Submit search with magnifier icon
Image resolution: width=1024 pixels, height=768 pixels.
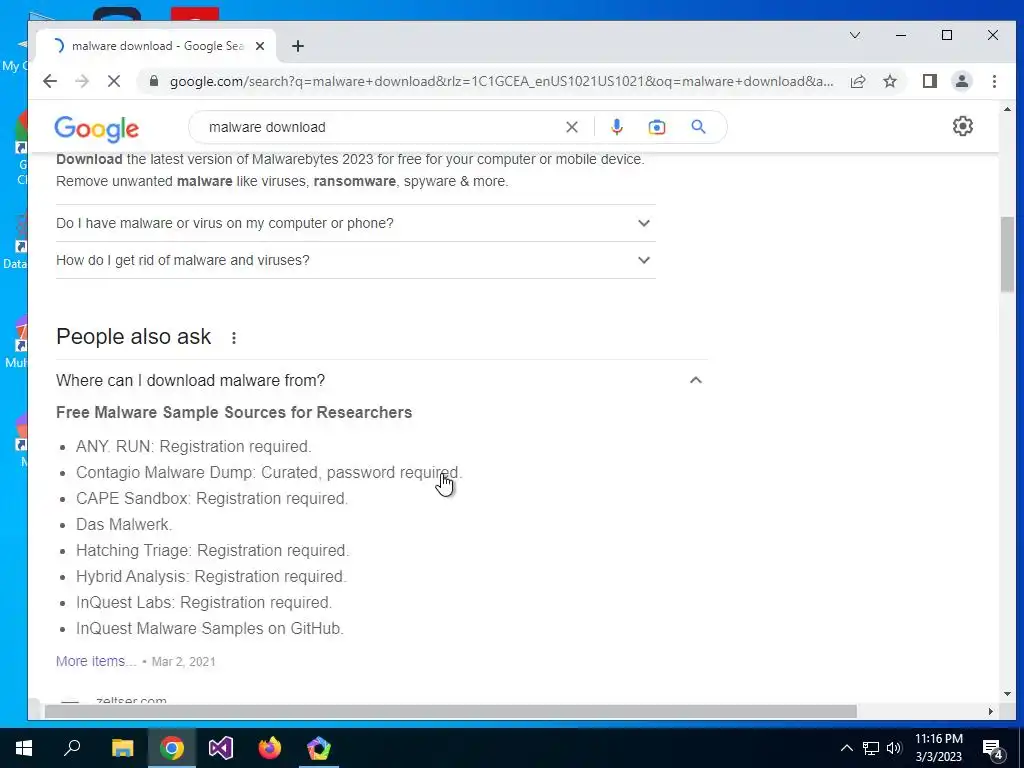coord(698,127)
